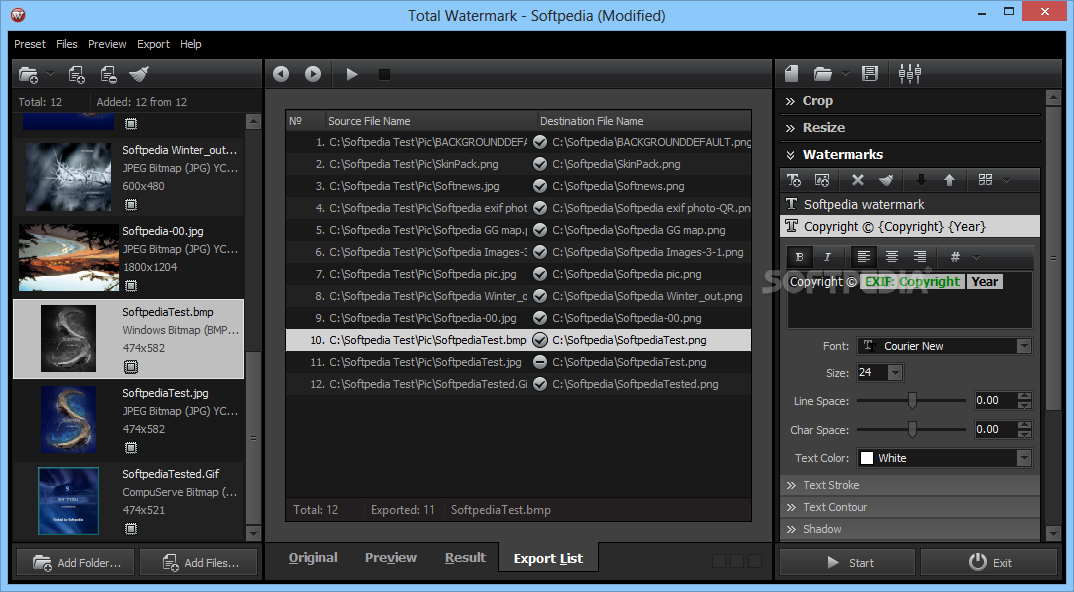The width and height of the screenshot is (1074, 592).
Task: Add a text watermark with T-plus icon
Action: [x=794, y=180]
